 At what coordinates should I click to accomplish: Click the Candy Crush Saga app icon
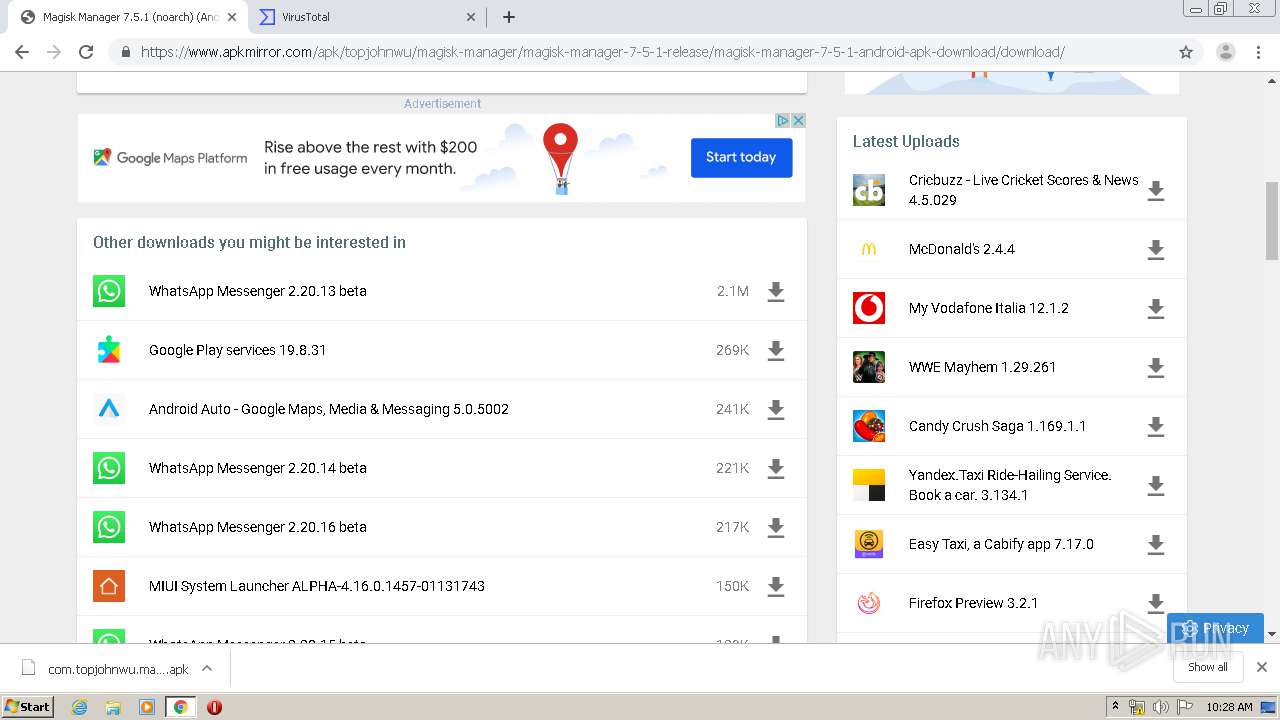pos(869,426)
